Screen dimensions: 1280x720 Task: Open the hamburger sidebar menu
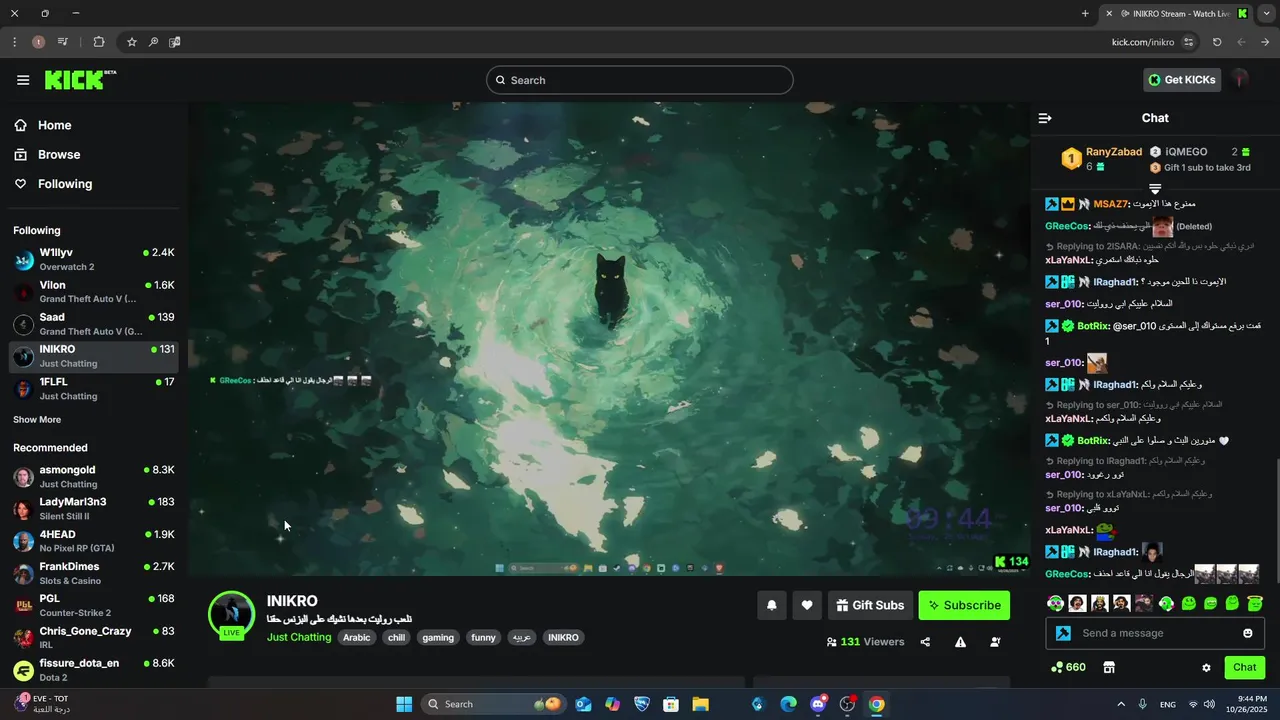point(23,80)
